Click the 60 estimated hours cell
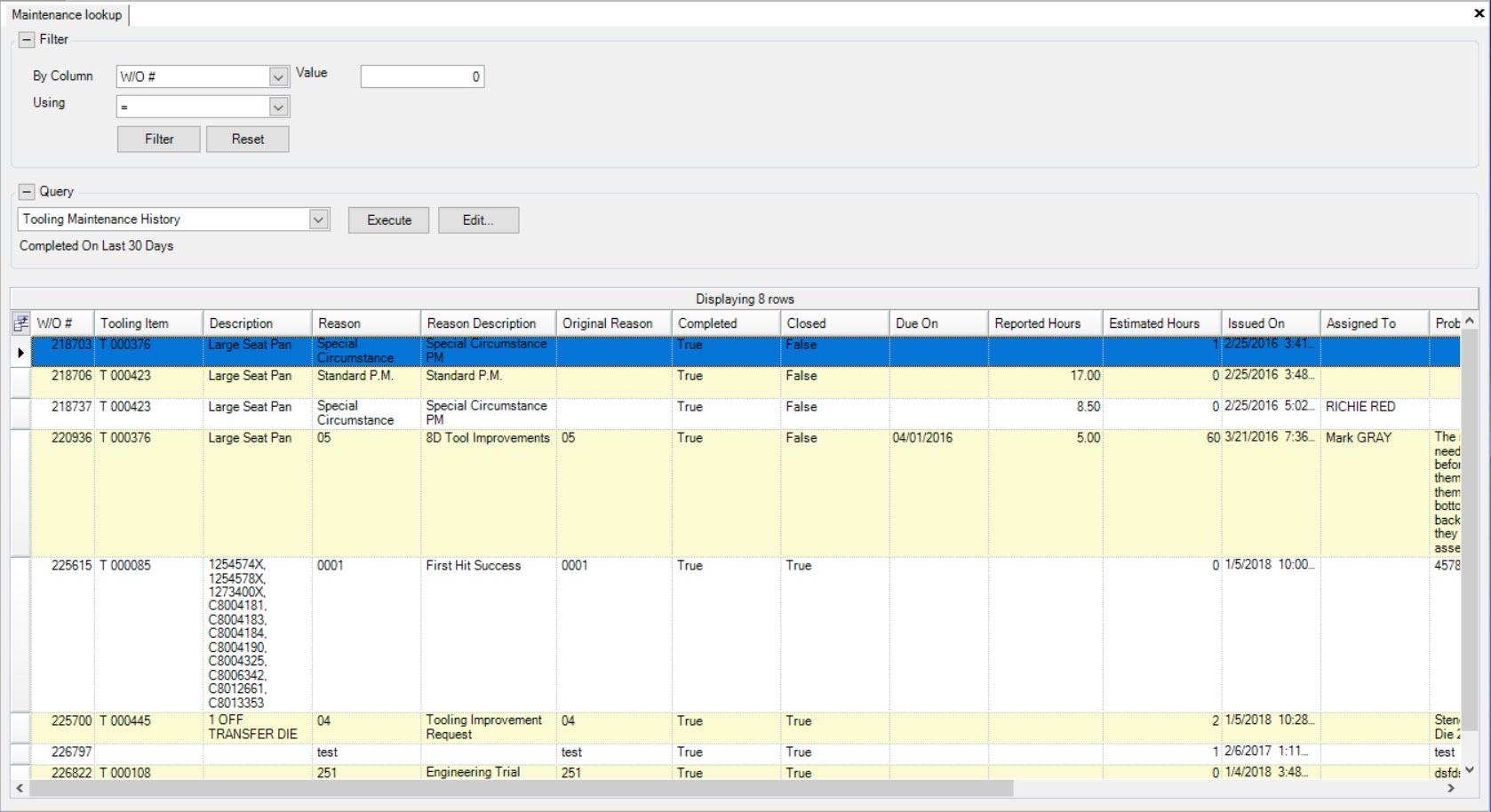 point(1162,493)
